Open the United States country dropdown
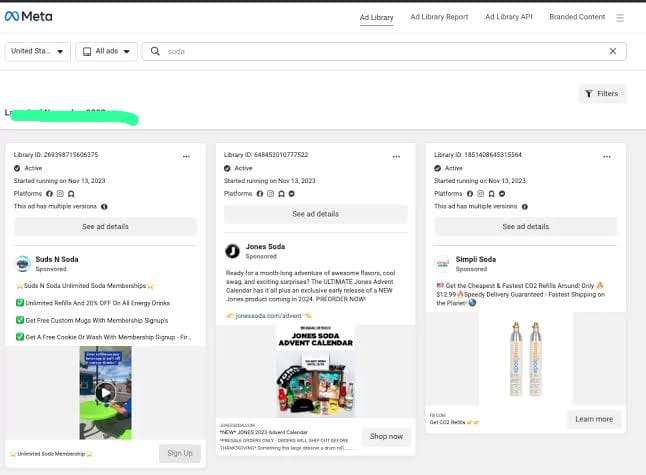This screenshot has height=475, width=646. pyautogui.click(x=37, y=51)
